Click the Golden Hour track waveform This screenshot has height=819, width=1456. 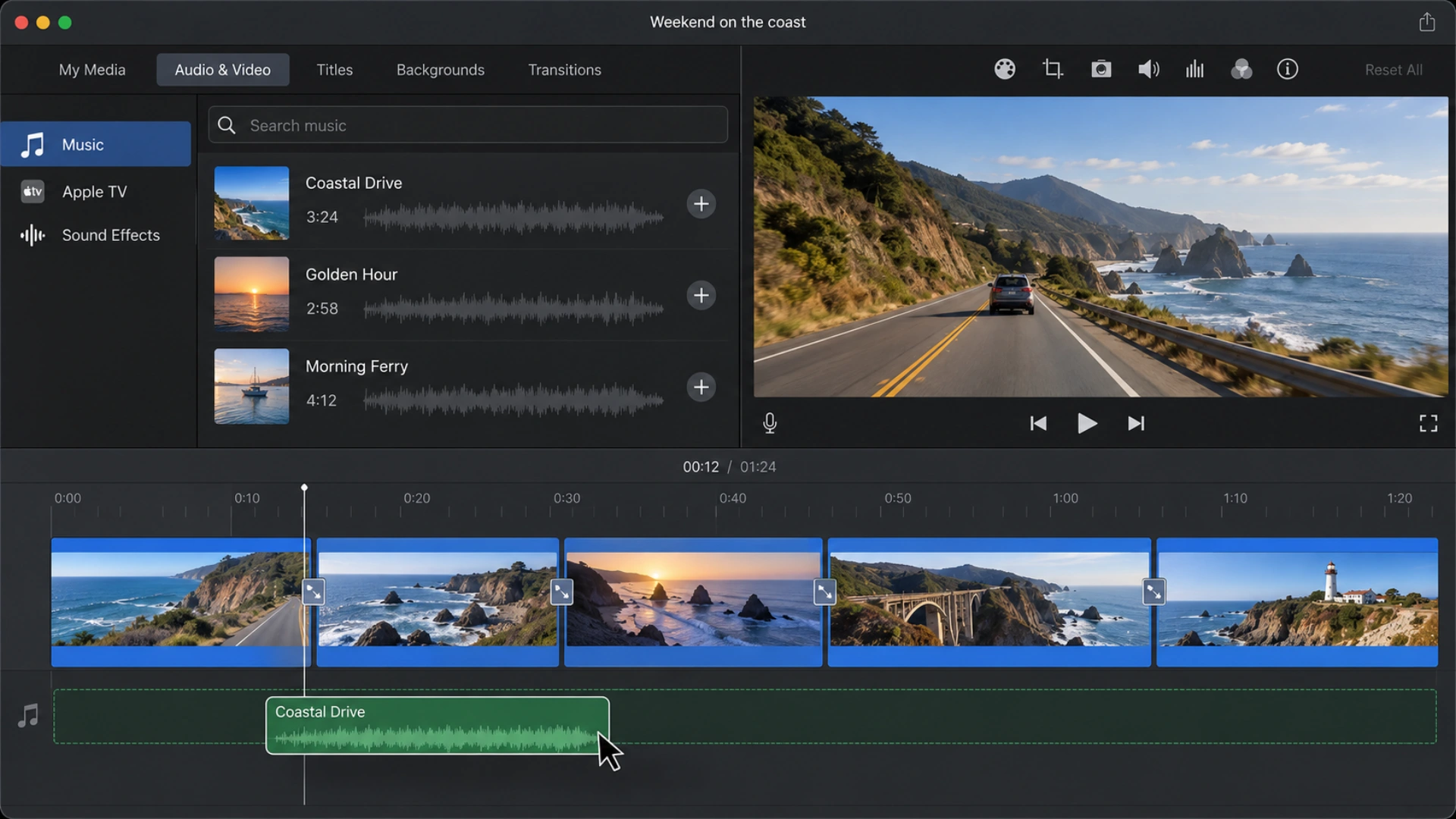pos(513,309)
